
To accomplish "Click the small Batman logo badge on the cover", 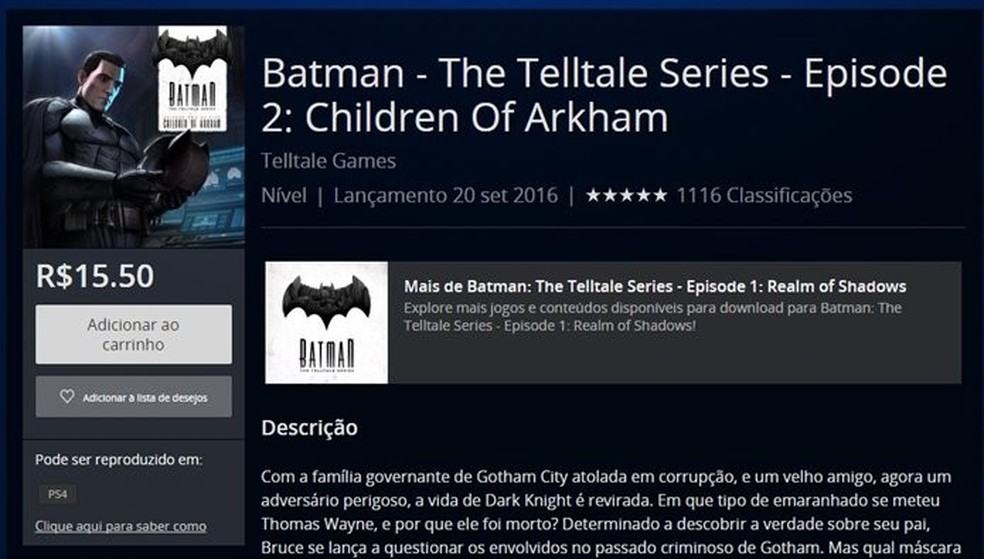I will (x=192, y=80).
